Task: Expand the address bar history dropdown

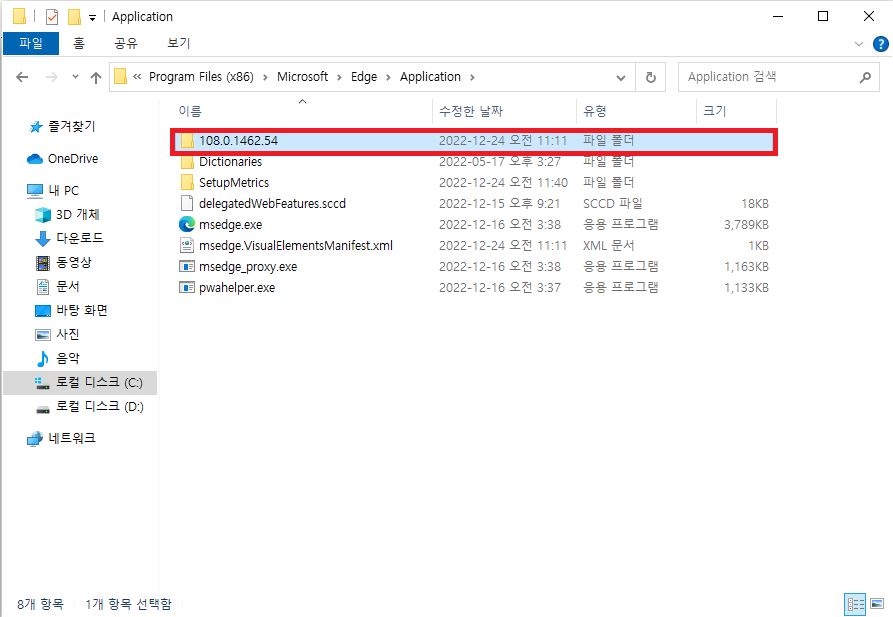Action: pyautogui.click(x=621, y=76)
